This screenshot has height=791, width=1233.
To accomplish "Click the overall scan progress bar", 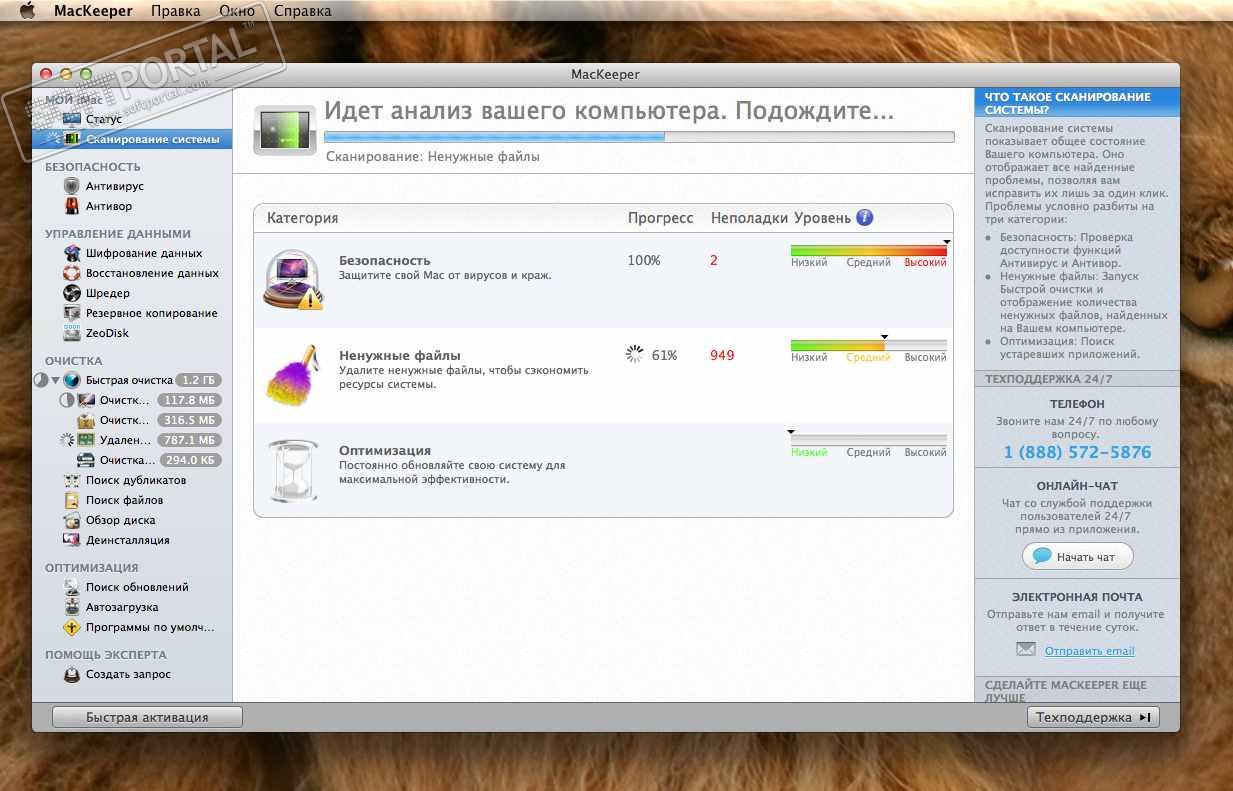I will [639, 137].
